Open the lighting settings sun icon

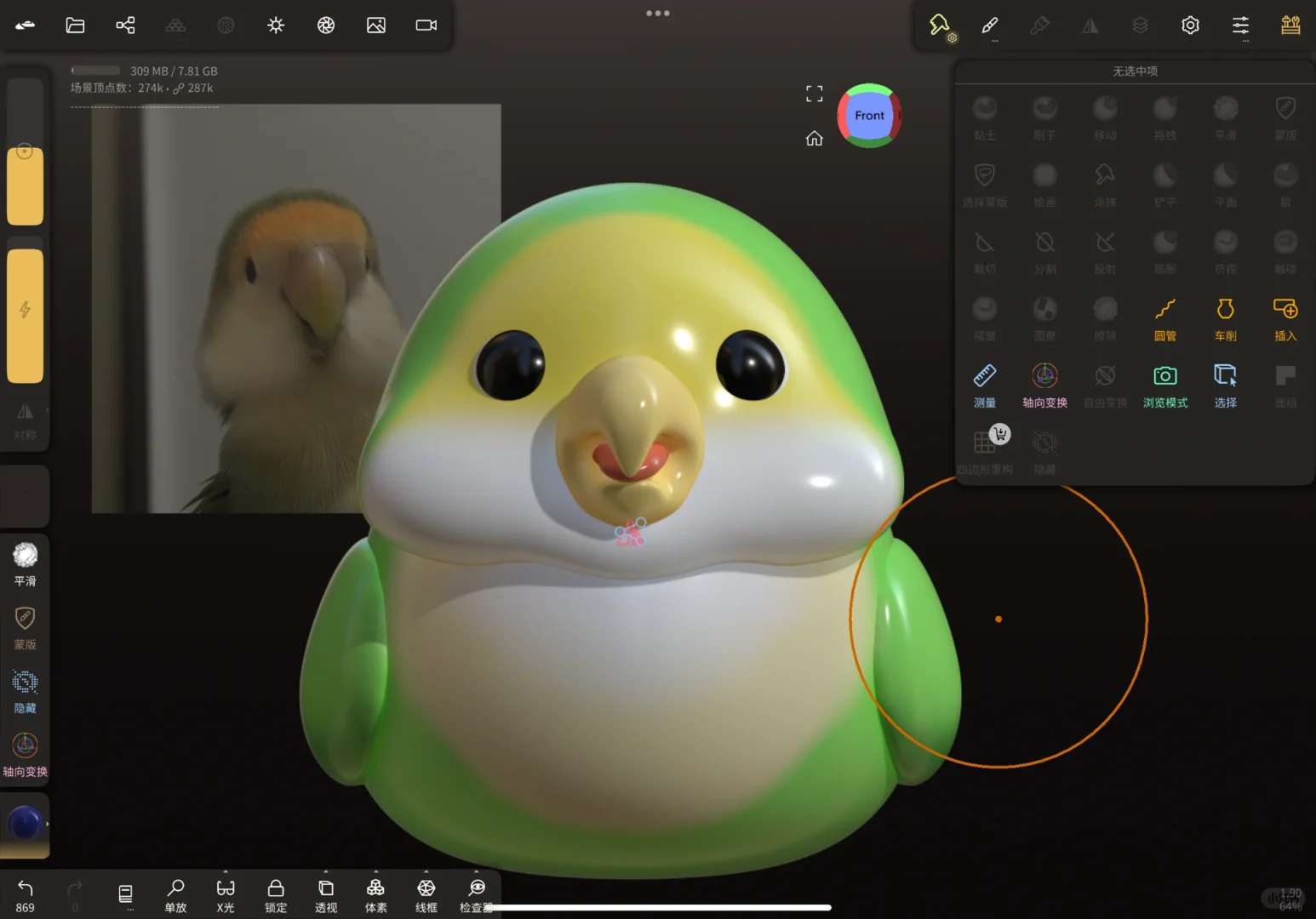[276, 25]
